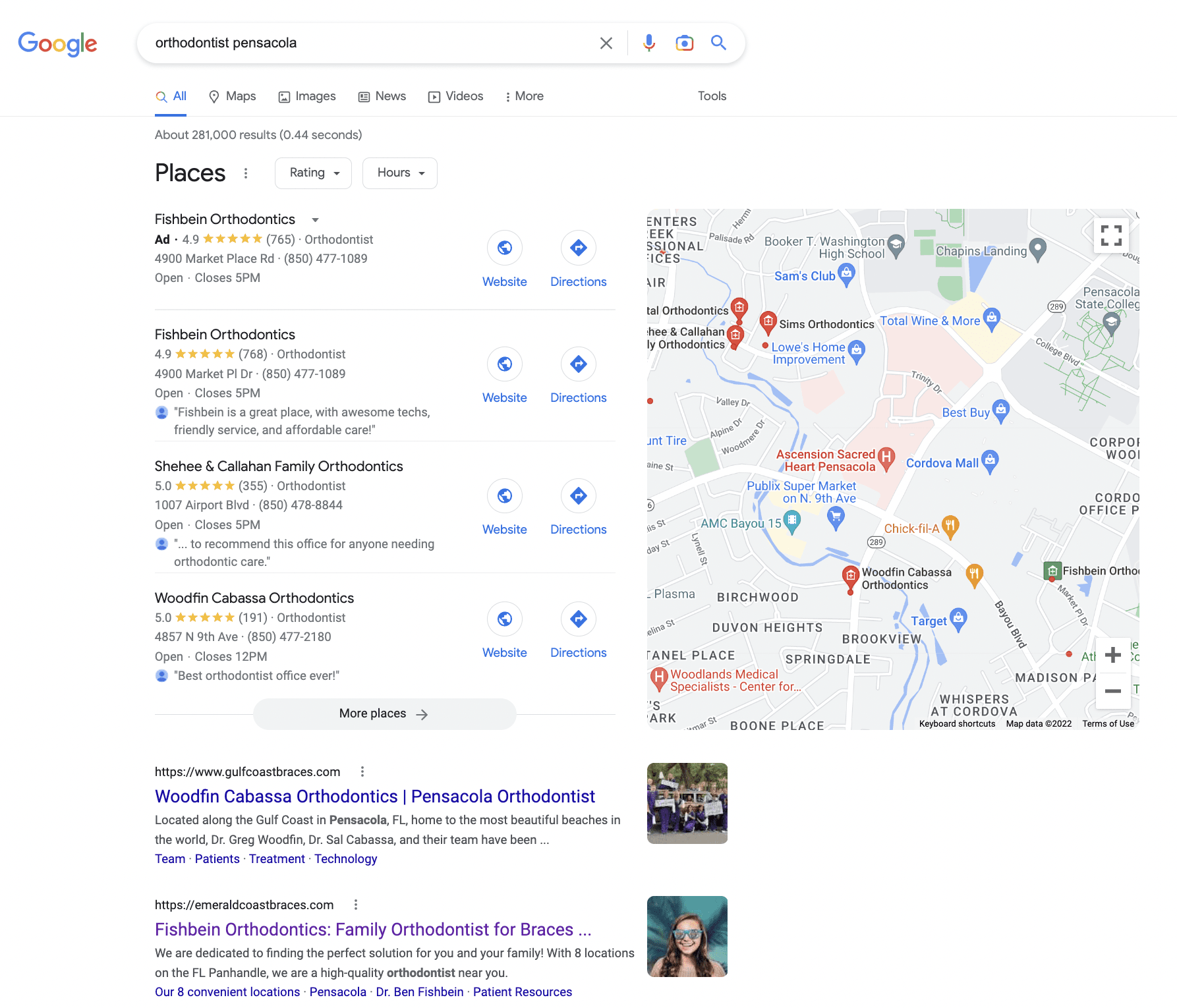Open the Dr. Ben Fishbein sitelink

click(420, 992)
